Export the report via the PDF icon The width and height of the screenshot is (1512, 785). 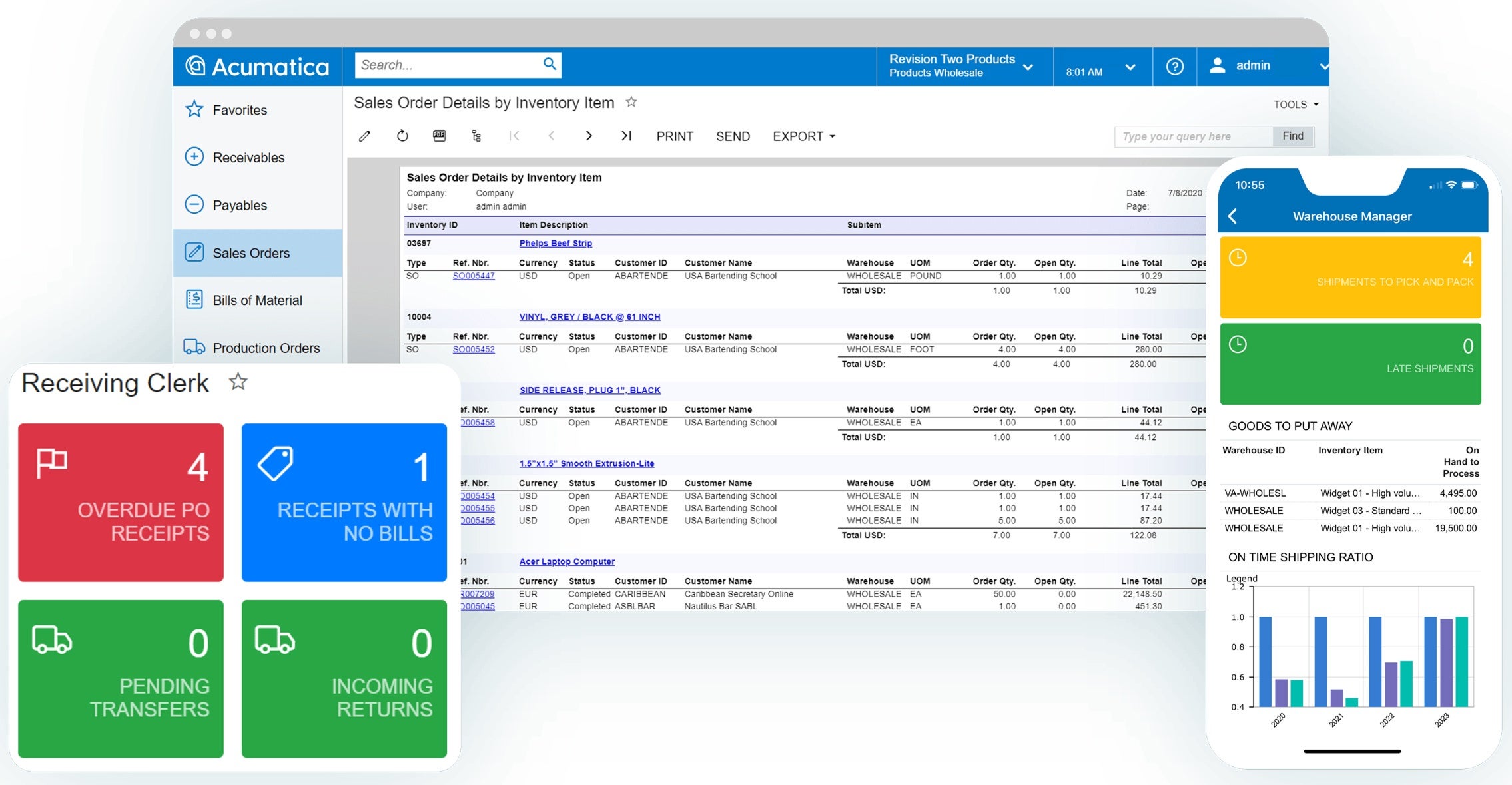pos(439,135)
